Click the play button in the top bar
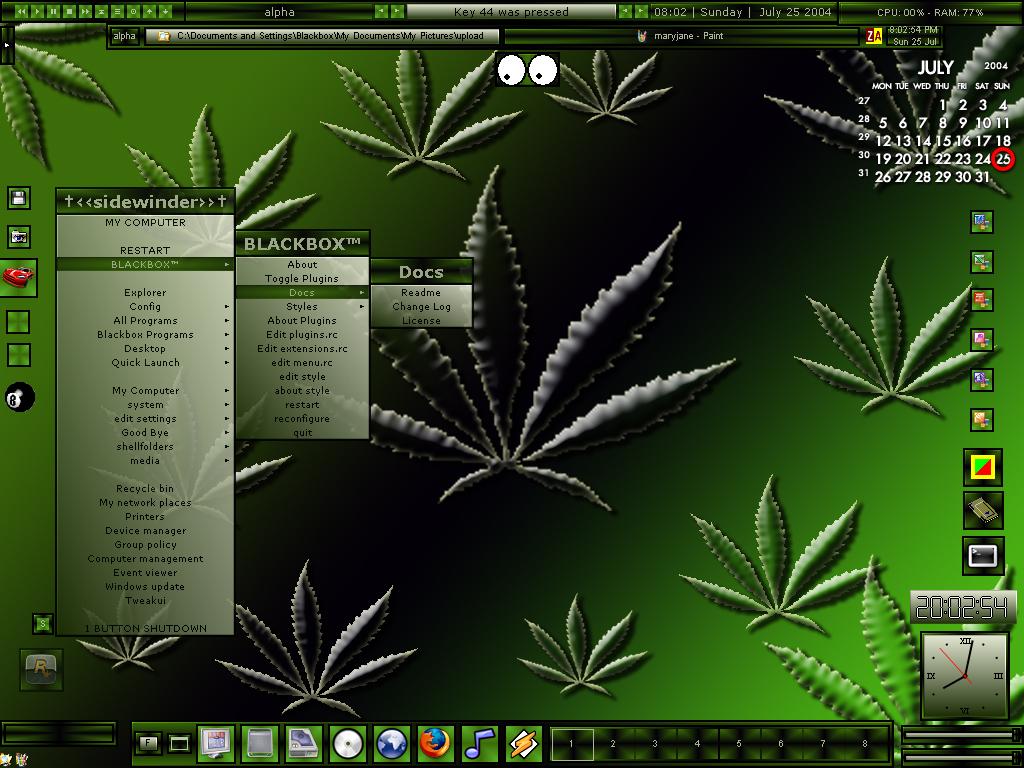The height and width of the screenshot is (768, 1024). [37, 11]
